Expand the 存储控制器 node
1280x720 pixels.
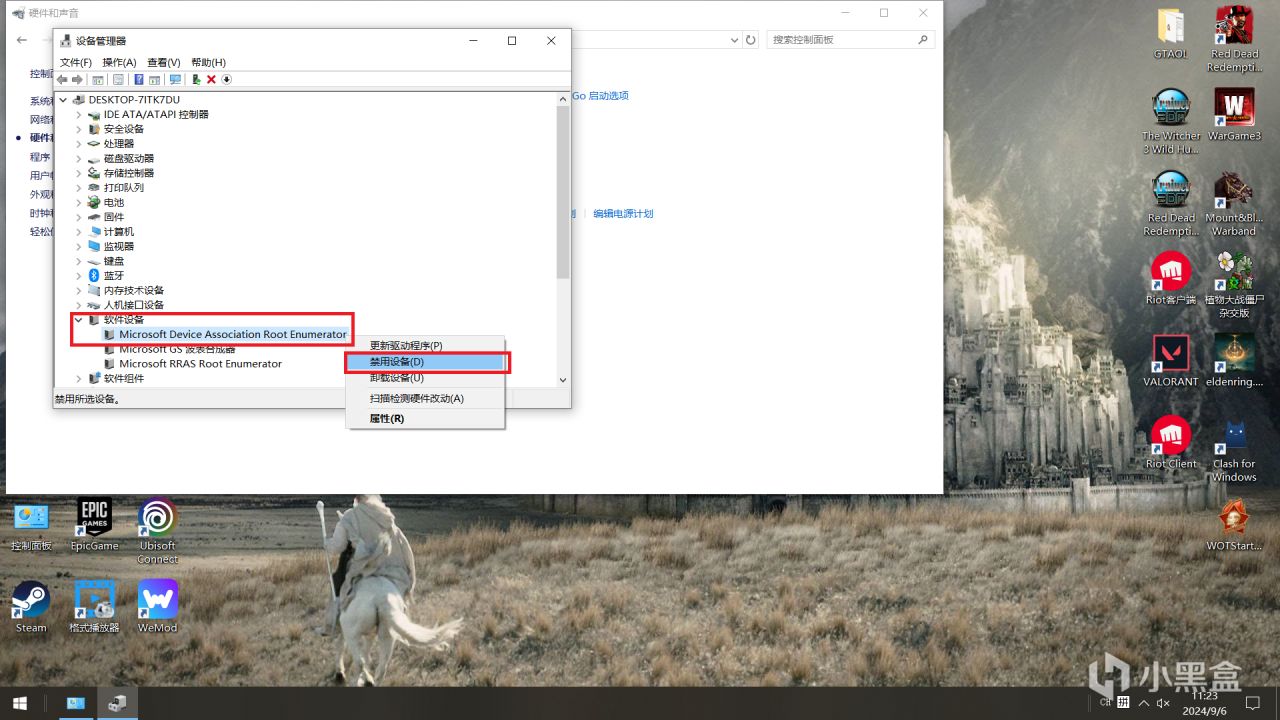(79, 173)
